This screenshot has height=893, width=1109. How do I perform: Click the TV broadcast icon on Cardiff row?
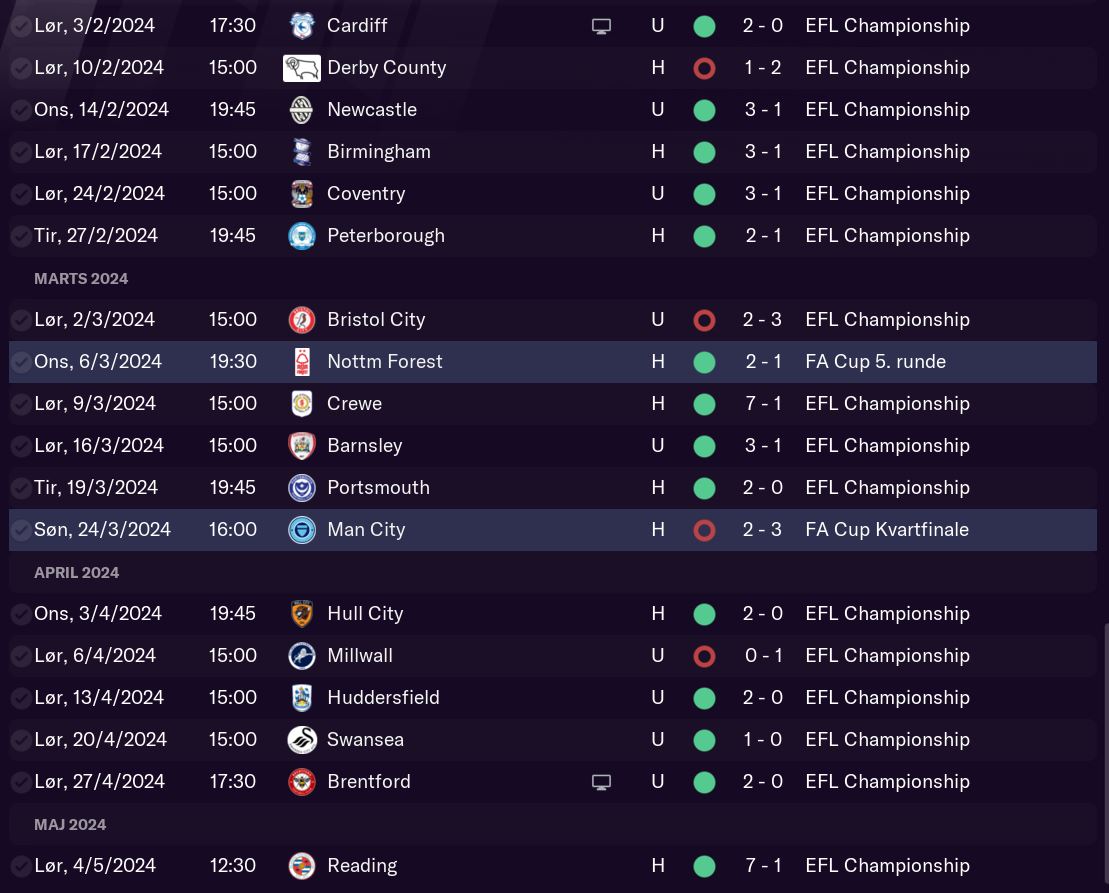pyautogui.click(x=601, y=27)
